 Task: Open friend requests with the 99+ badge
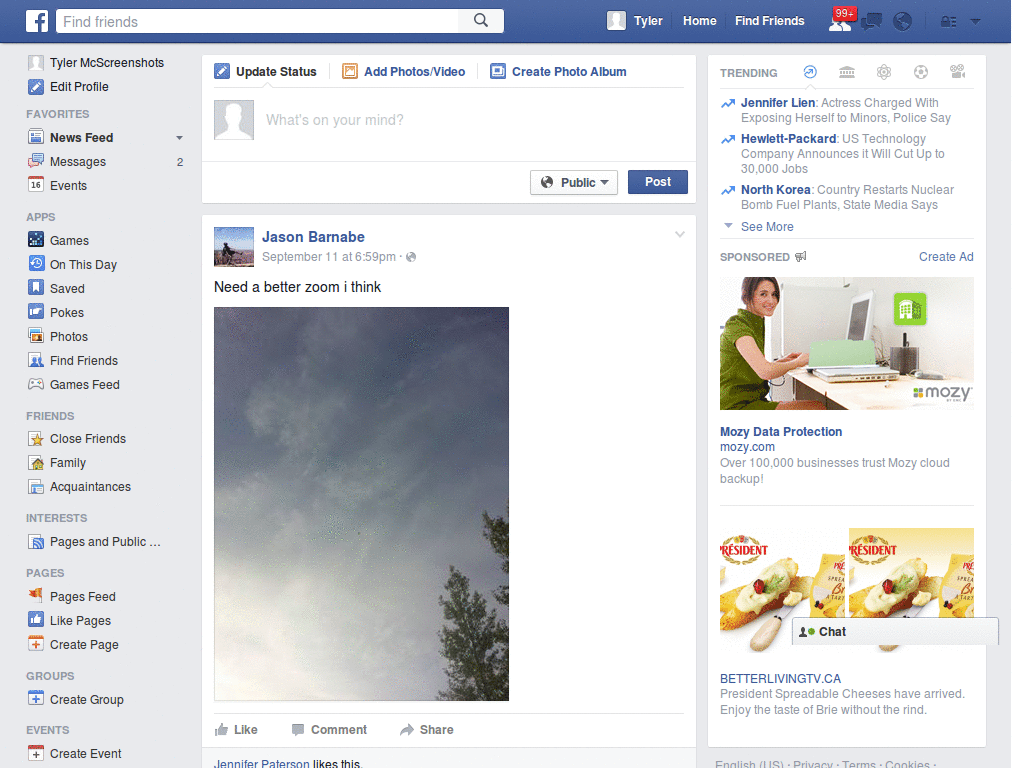click(841, 22)
